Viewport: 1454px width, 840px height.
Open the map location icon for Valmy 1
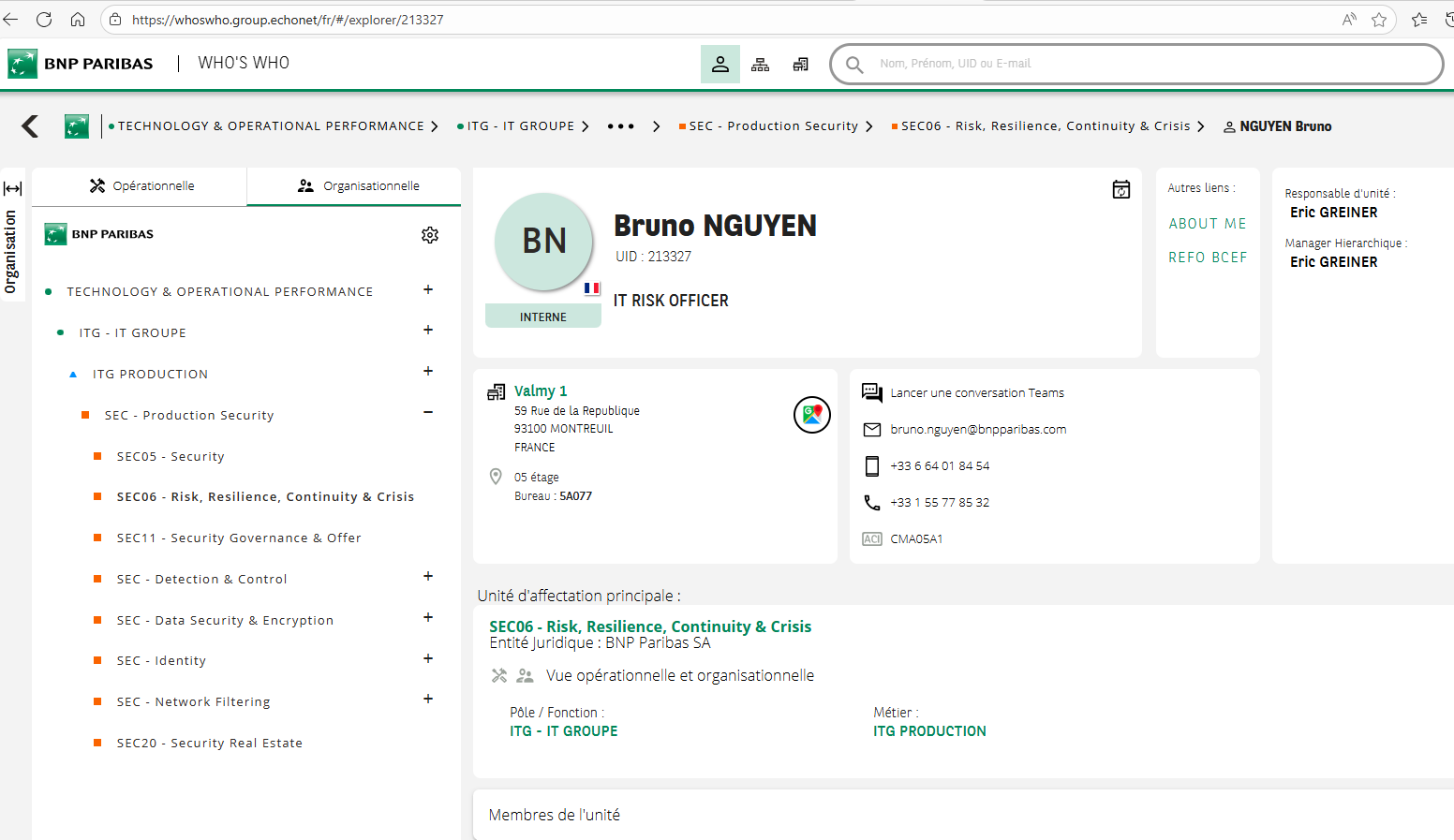click(812, 415)
